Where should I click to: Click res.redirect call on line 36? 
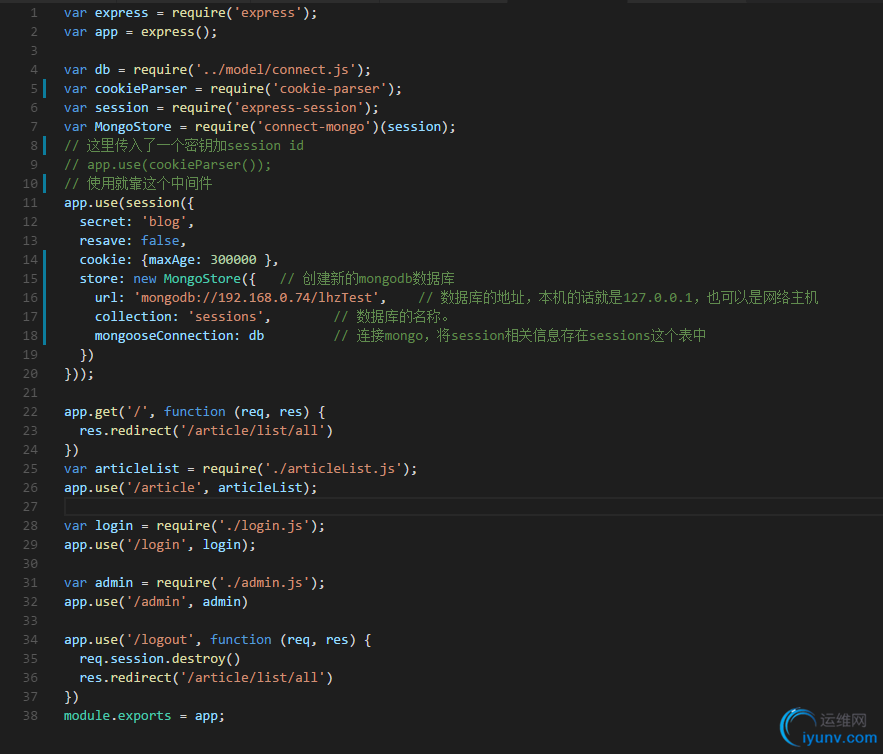206,678
